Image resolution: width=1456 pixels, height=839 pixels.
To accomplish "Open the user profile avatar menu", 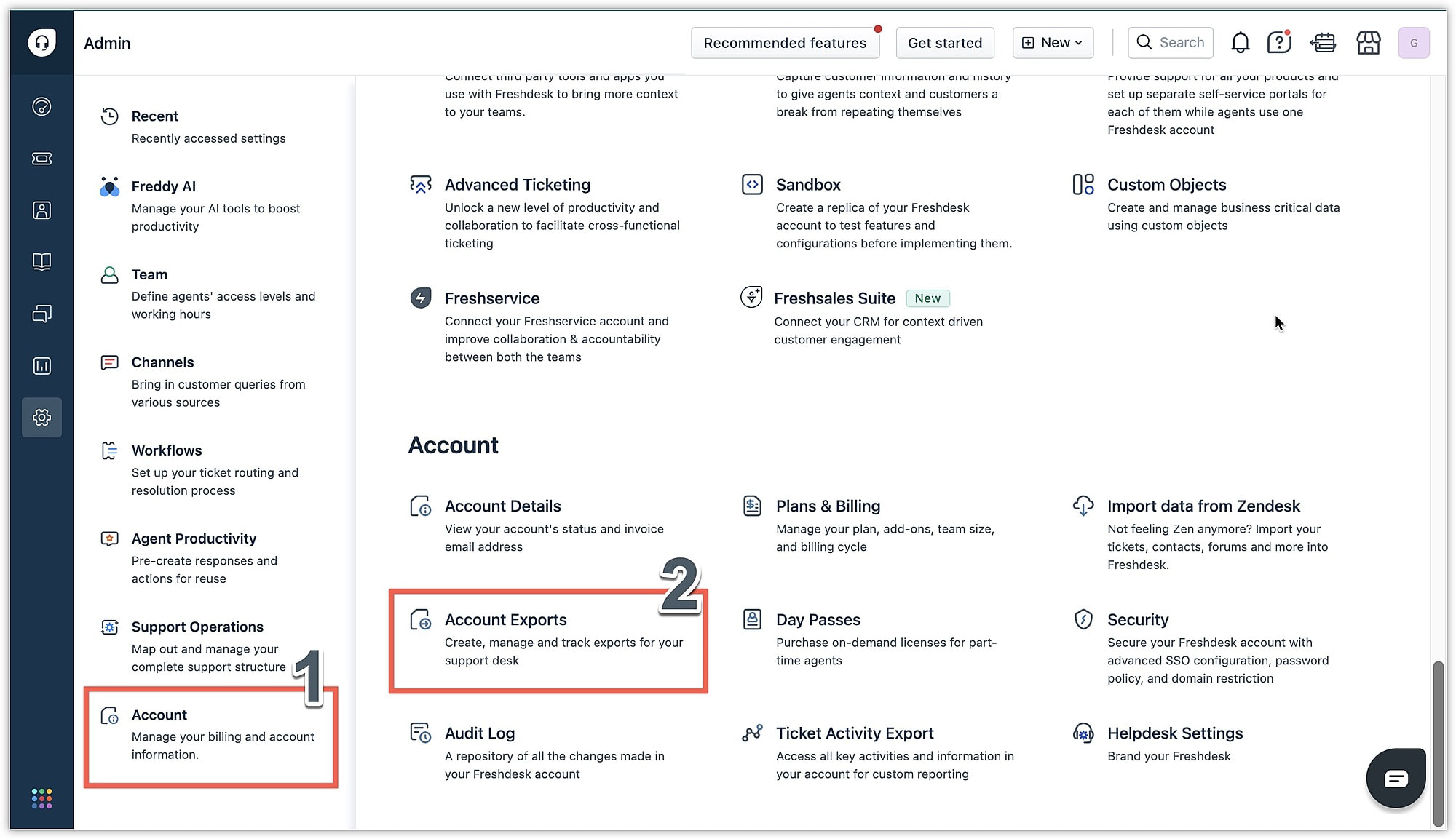I will pos(1413,43).
